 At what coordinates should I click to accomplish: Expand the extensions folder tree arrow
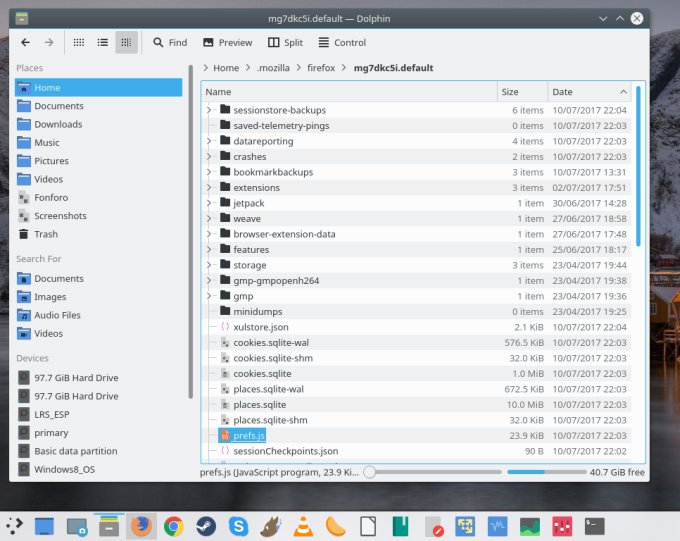[x=209, y=187]
